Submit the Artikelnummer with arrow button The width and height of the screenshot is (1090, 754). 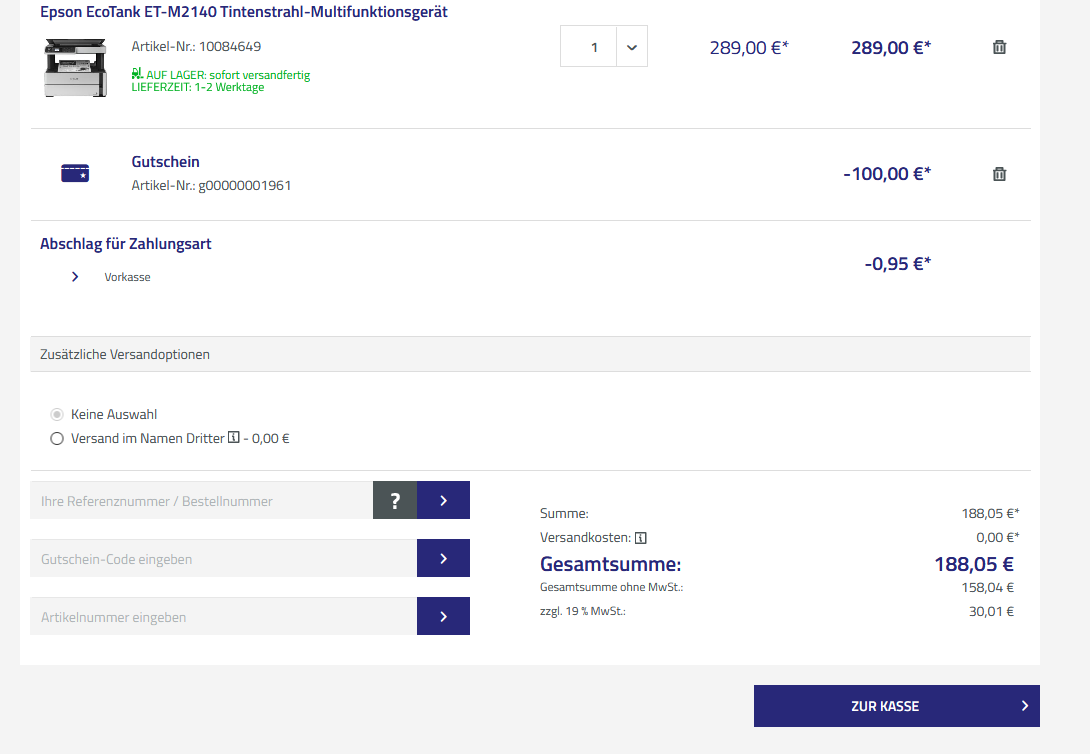[443, 616]
